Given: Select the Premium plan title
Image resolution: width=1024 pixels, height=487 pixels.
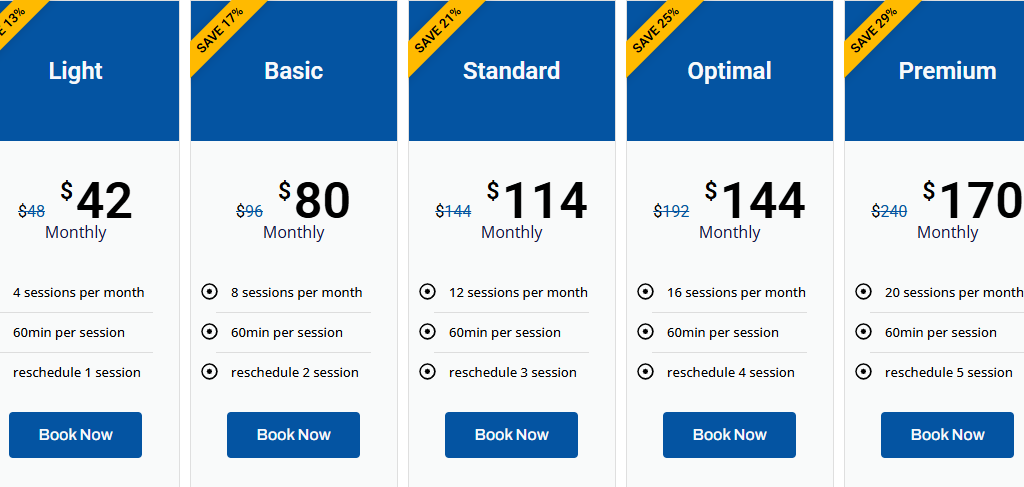Looking at the screenshot, I should (948, 71).
